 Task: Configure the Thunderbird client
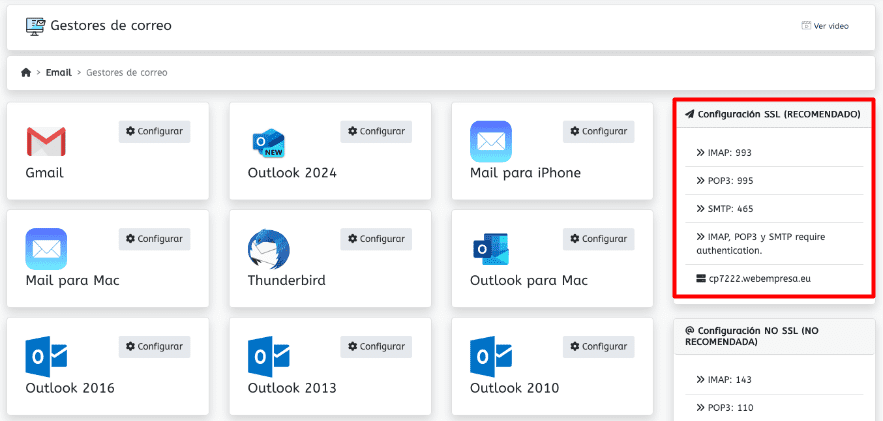point(376,239)
